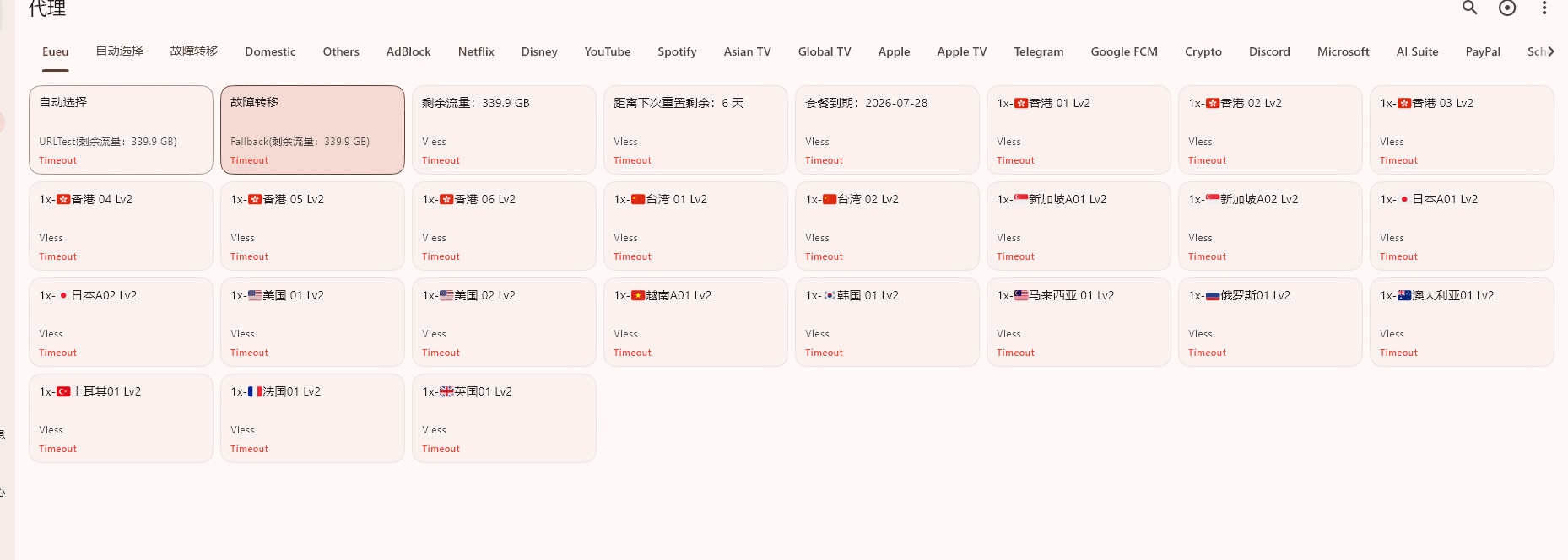1568x560 pixels.
Task: Choose the 1x-香港 01 Lv2 node
Action: [1079, 130]
